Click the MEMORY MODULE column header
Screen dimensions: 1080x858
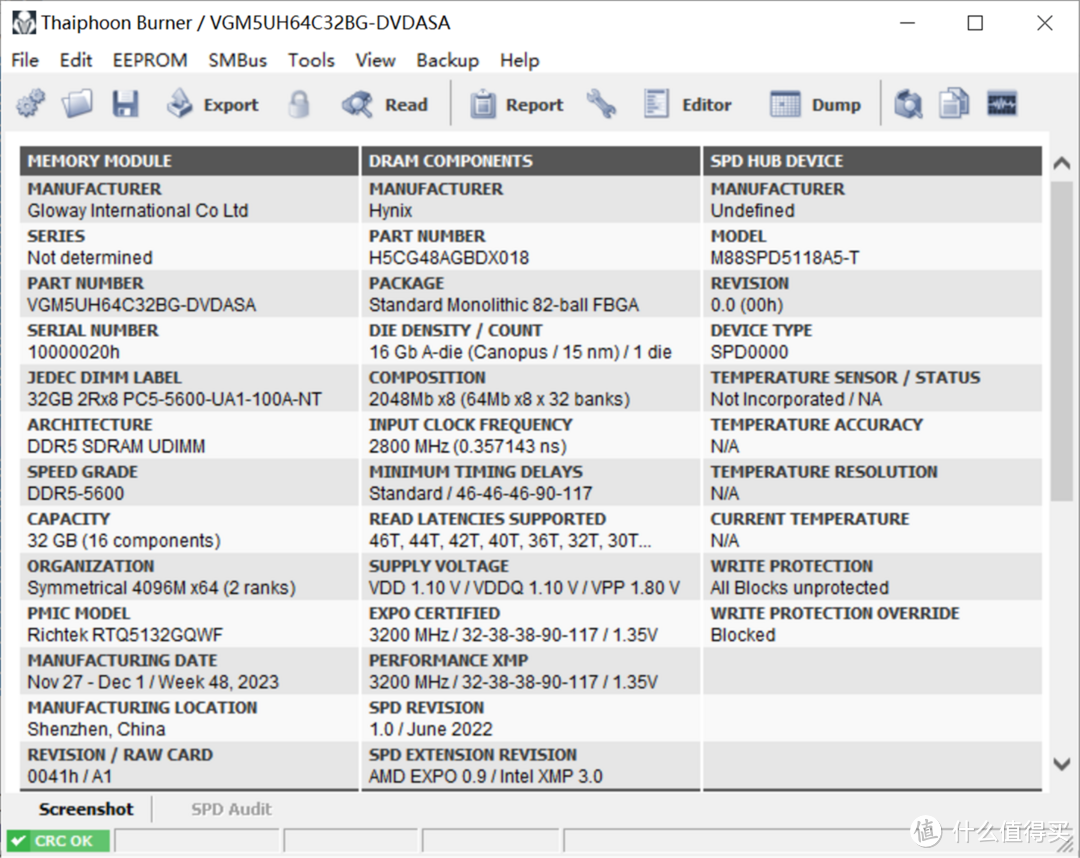tap(189, 160)
